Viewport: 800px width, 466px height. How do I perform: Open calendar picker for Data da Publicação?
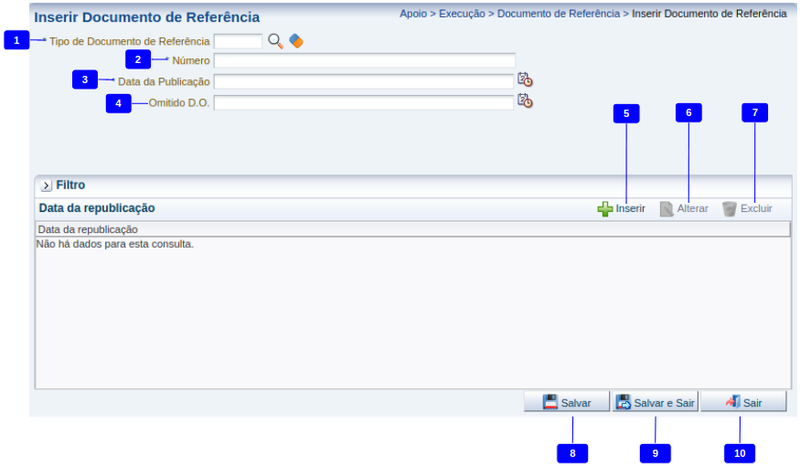click(524, 80)
